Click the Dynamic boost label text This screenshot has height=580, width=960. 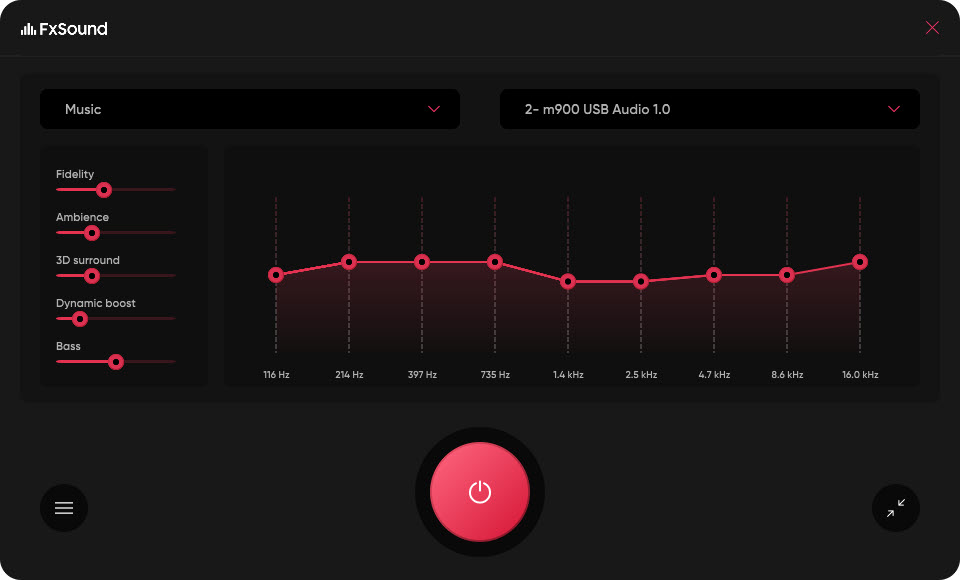96,303
